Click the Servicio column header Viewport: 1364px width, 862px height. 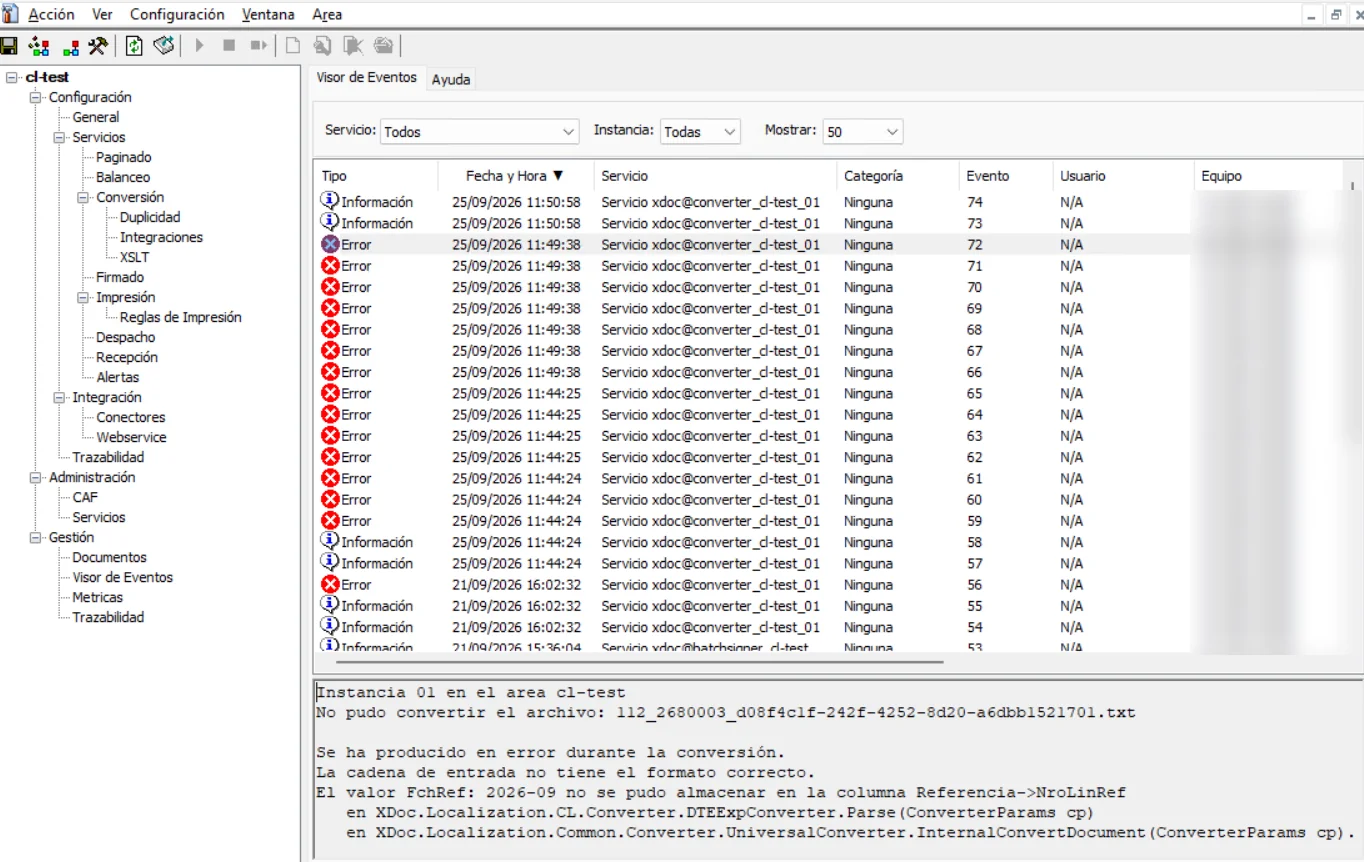coord(715,175)
